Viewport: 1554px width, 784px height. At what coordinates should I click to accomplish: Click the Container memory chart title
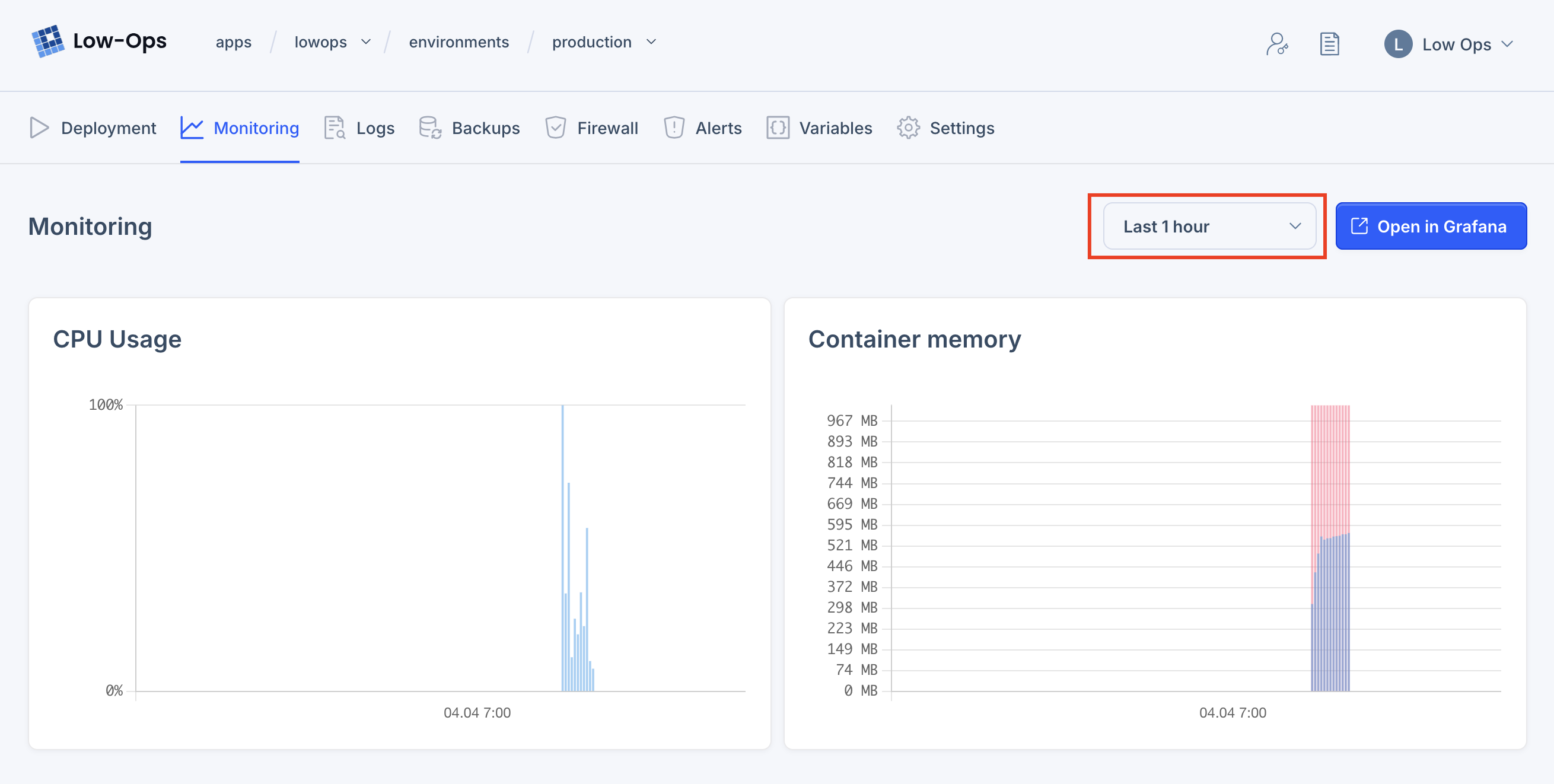915,339
